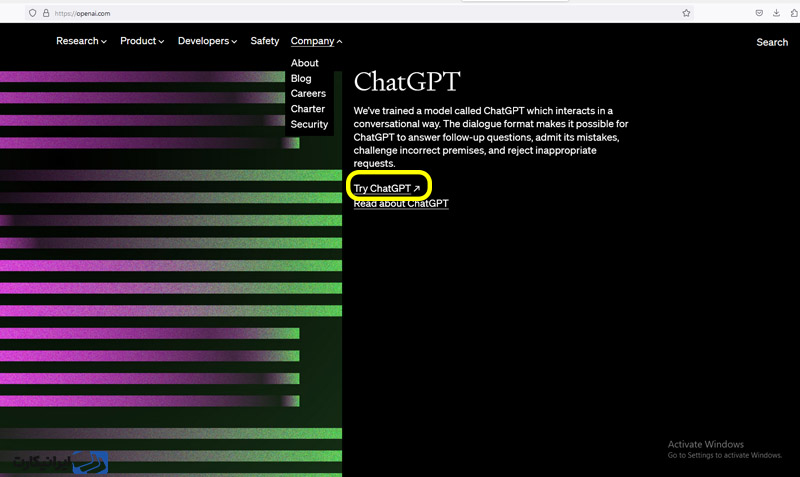800x477 pixels.
Task: Expand the Product navigation menu
Action: coord(142,41)
